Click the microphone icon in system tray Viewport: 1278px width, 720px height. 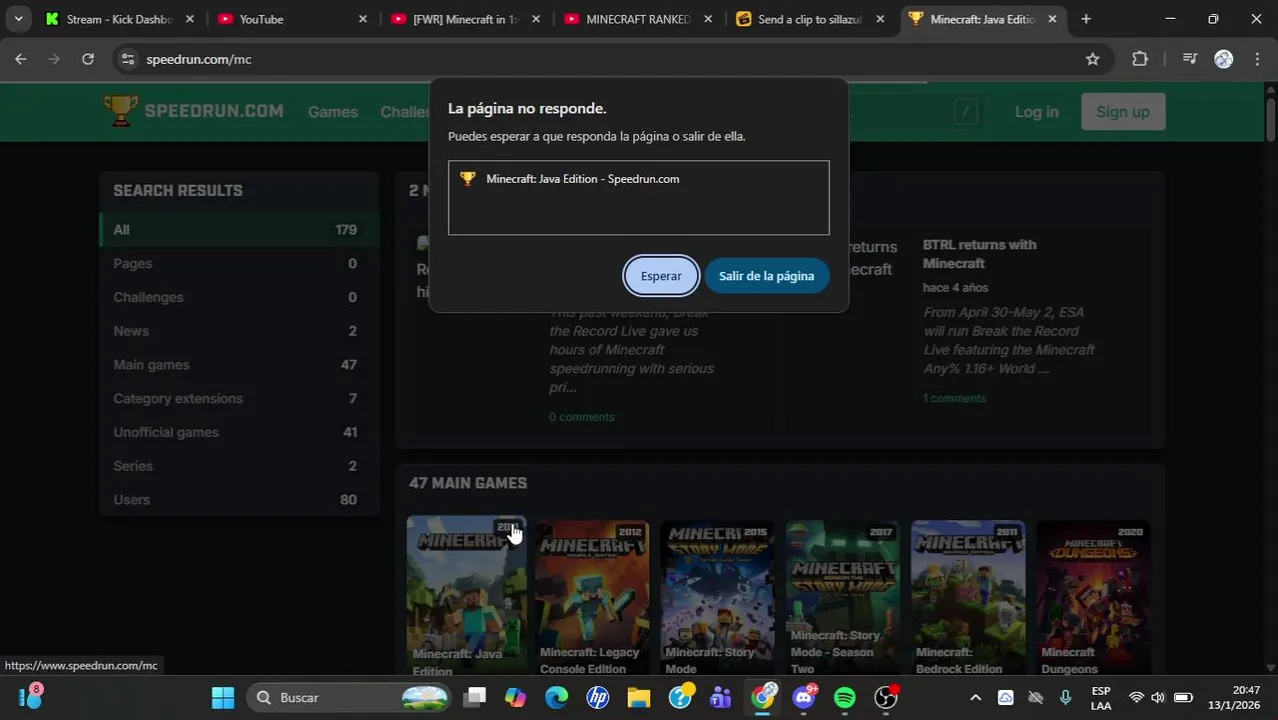click(x=1066, y=697)
